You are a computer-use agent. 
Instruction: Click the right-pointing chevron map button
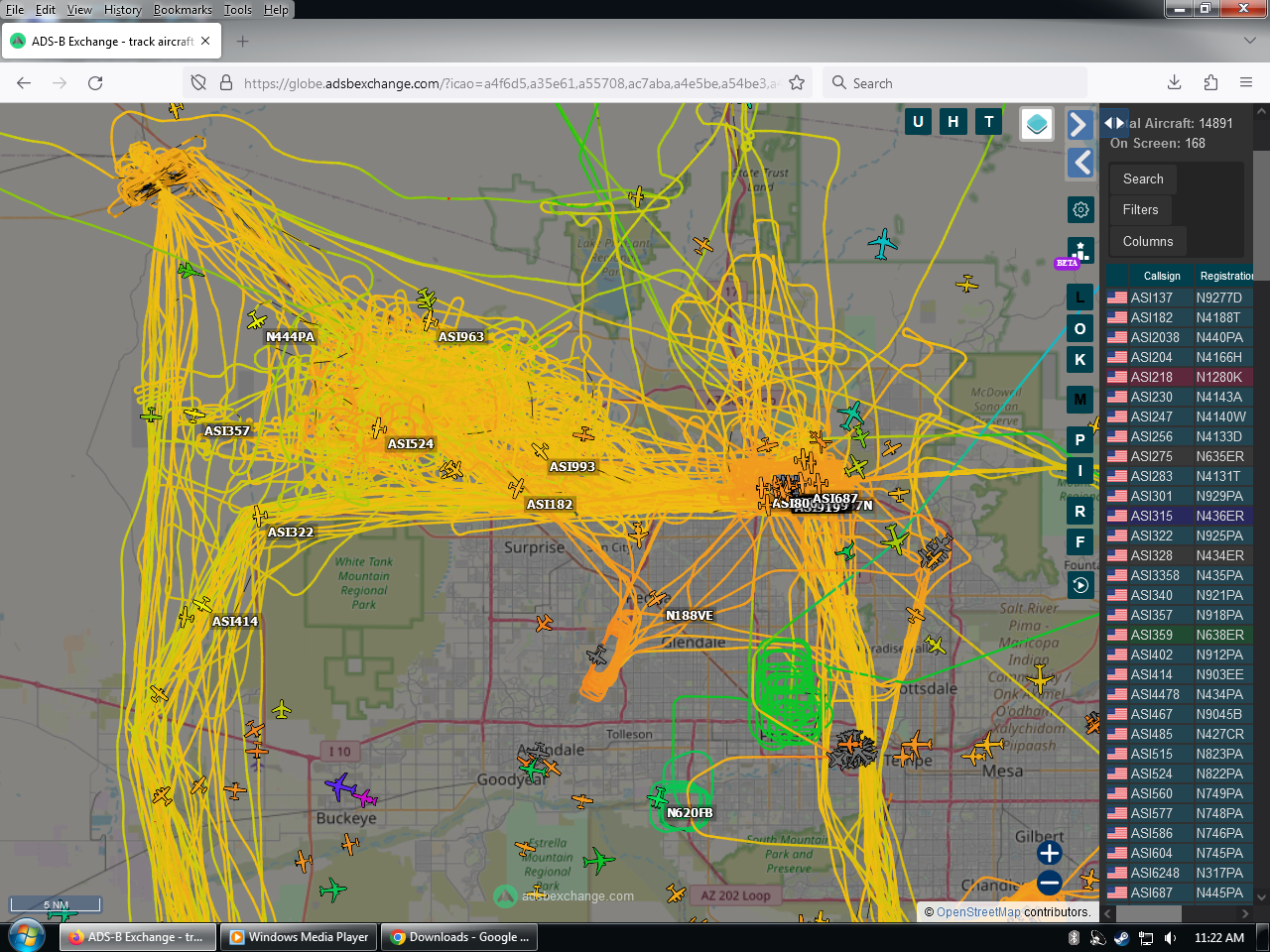[1079, 124]
